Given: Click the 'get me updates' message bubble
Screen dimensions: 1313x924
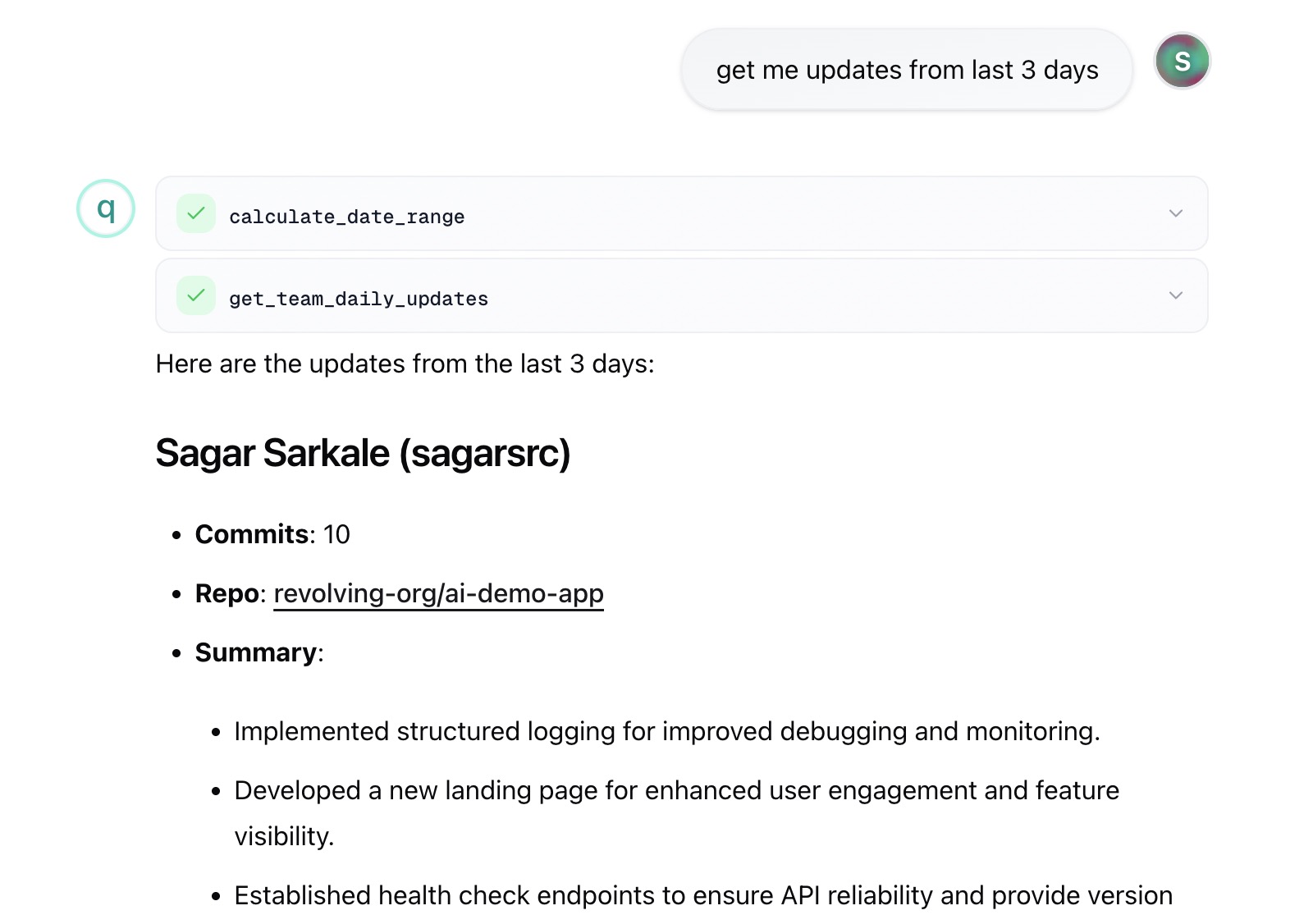Looking at the screenshot, I should pyautogui.click(x=906, y=70).
